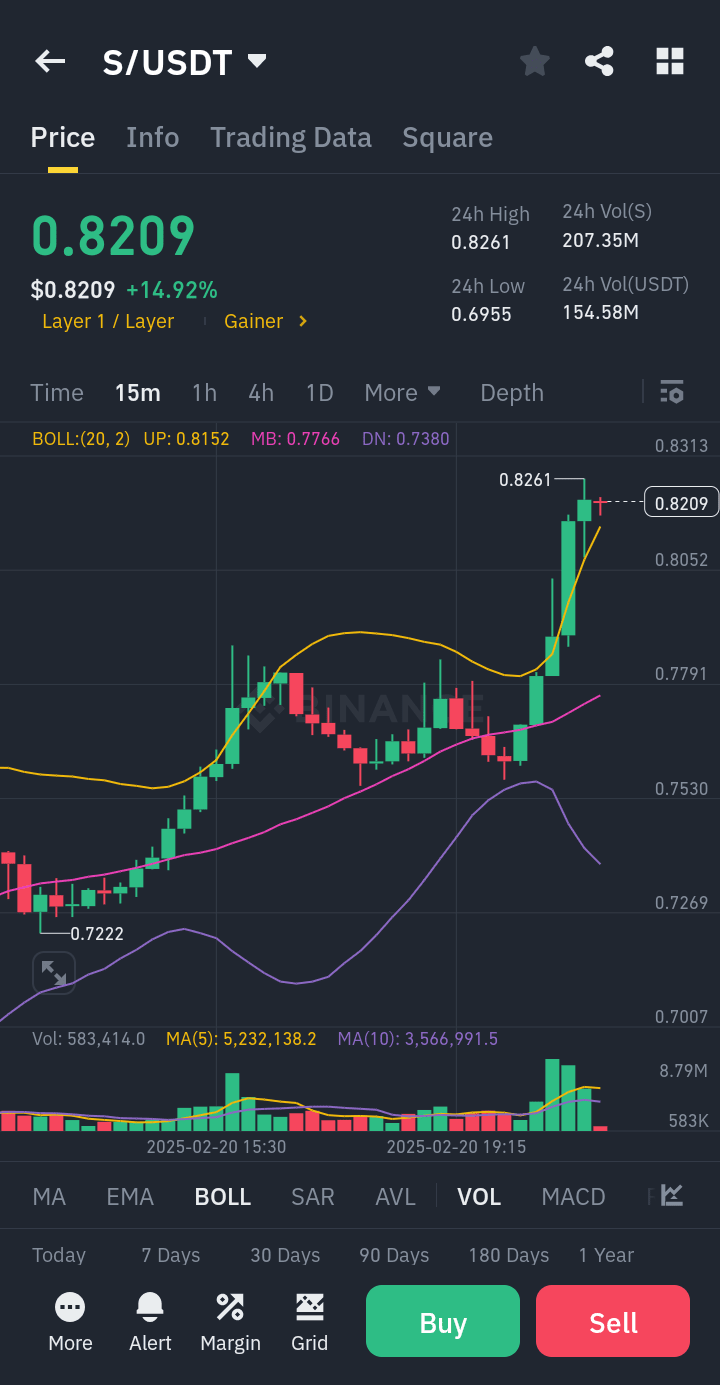Select the 1h interval
Viewport: 720px width, 1385px height.
(x=204, y=392)
